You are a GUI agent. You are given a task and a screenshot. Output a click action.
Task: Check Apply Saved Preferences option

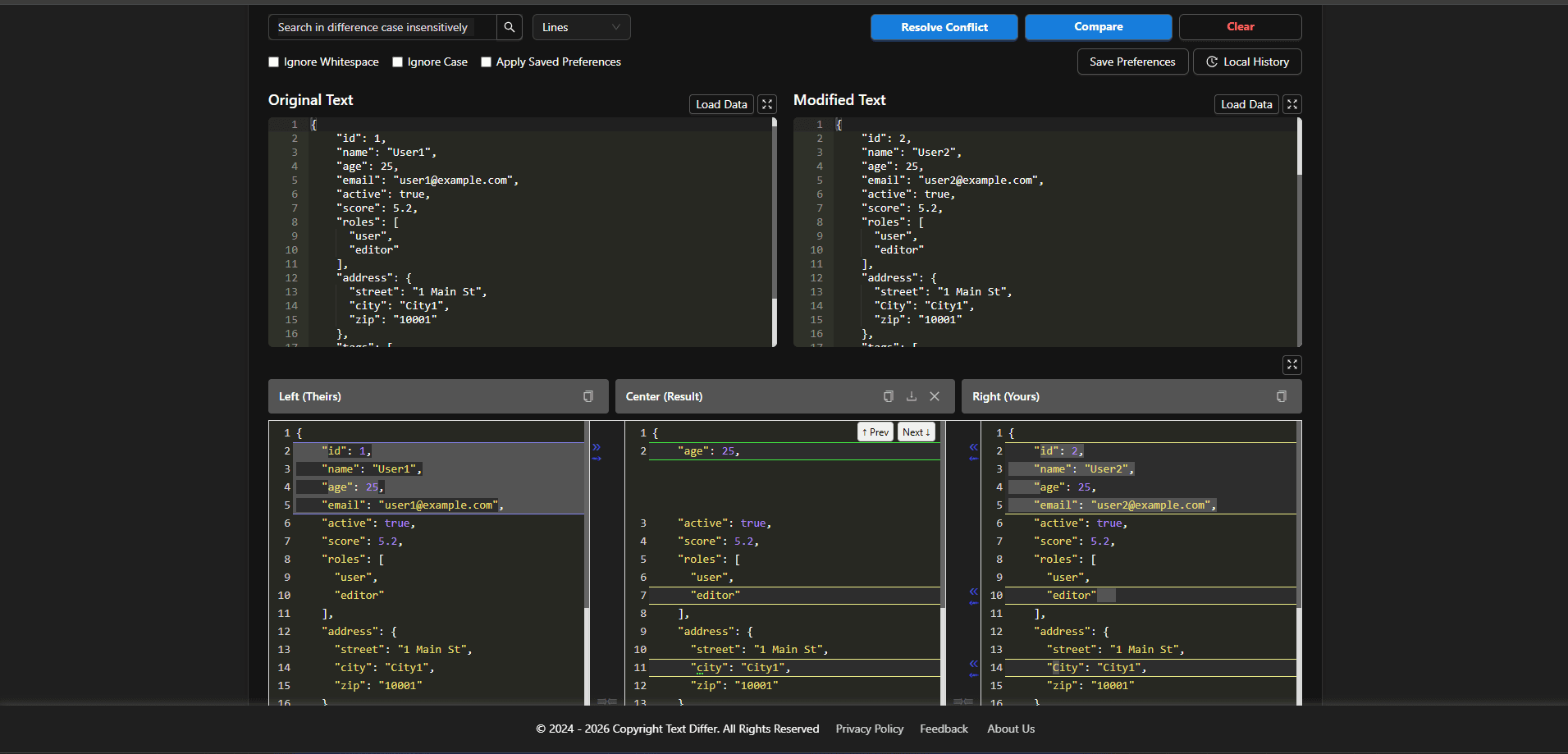[487, 62]
